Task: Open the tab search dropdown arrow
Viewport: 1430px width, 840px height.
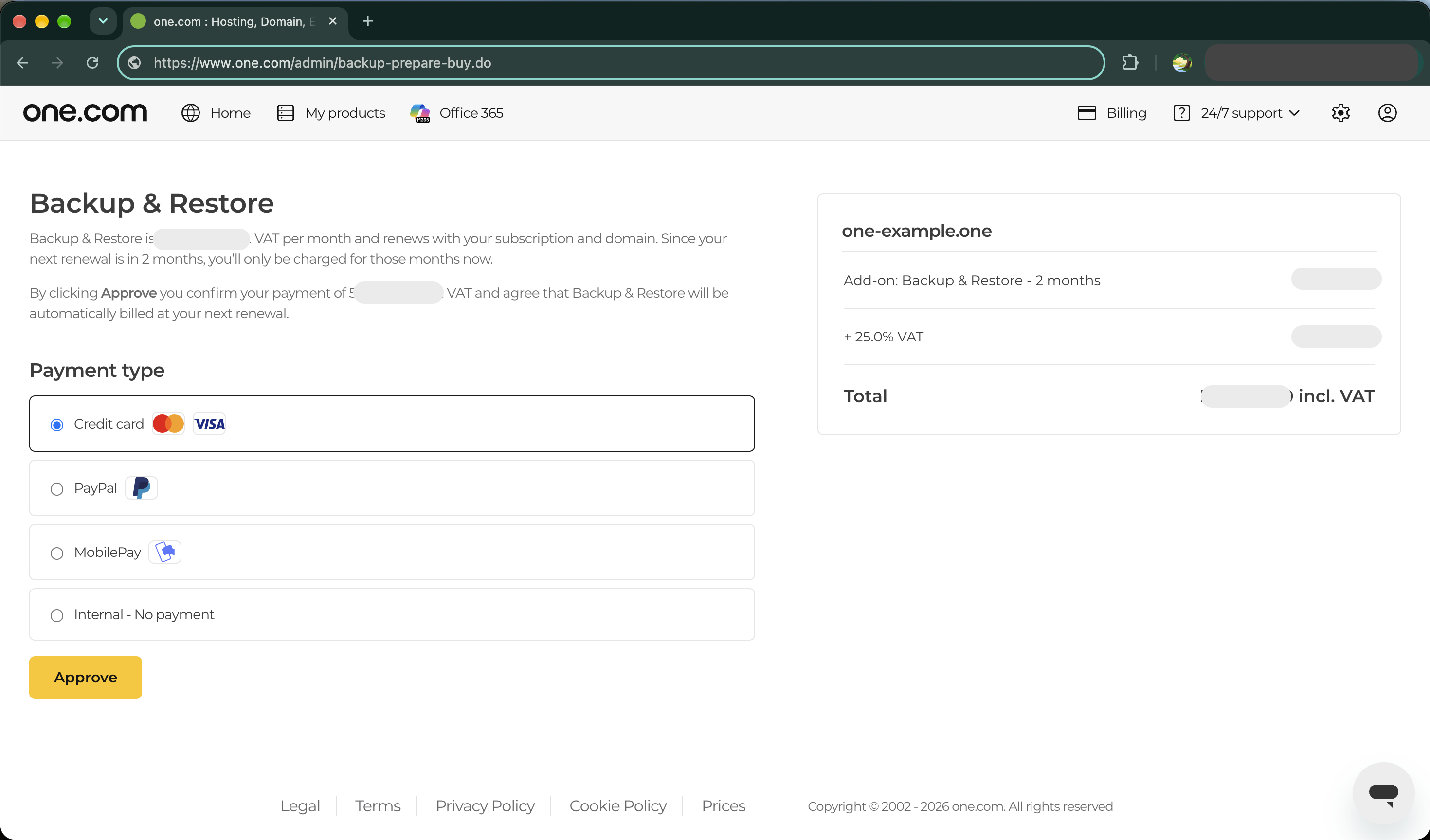Action: tap(103, 21)
